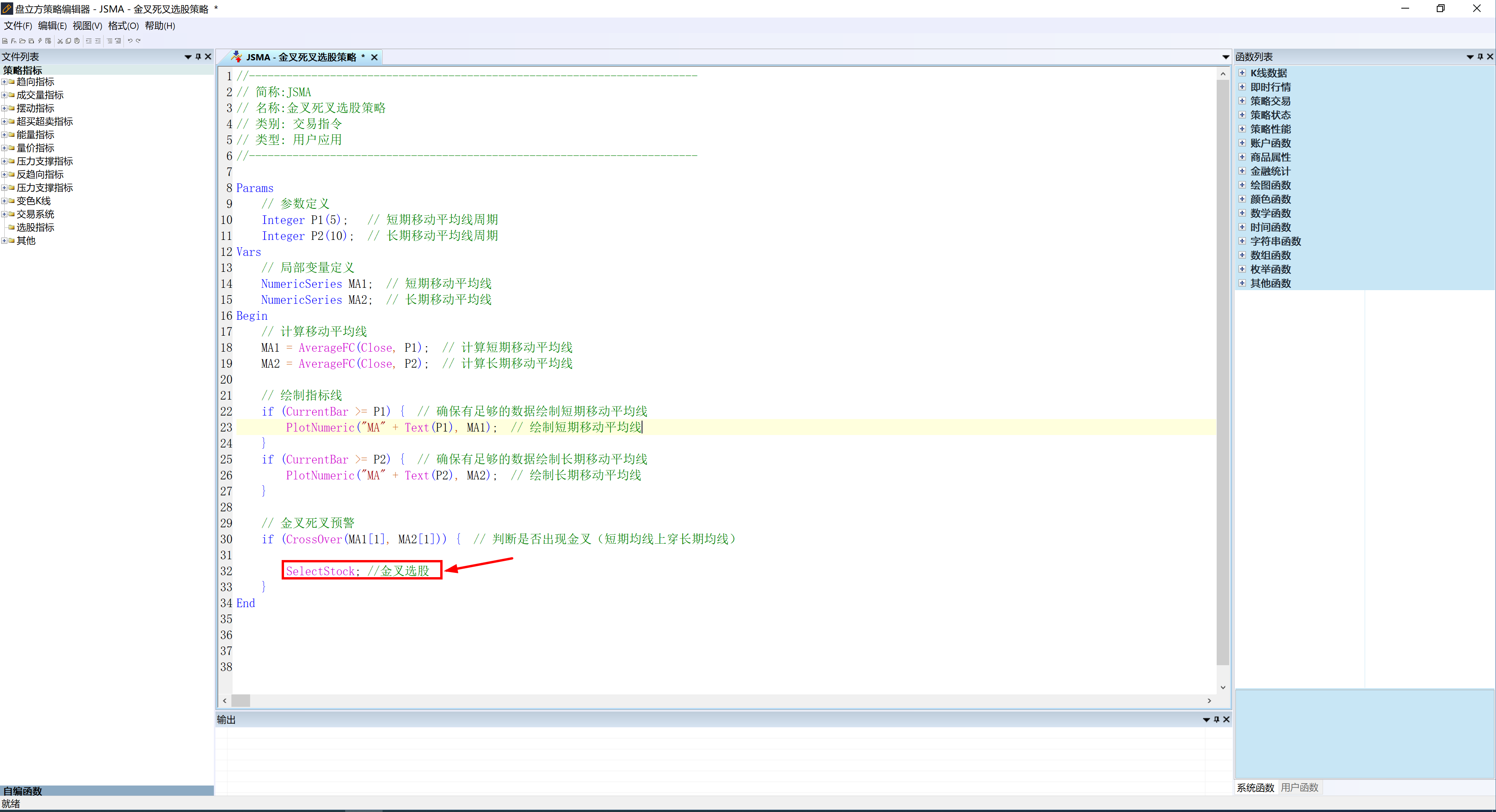1496x812 pixels.
Task: Open the editor tab list dropdown arrow
Action: pos(1226,57)
